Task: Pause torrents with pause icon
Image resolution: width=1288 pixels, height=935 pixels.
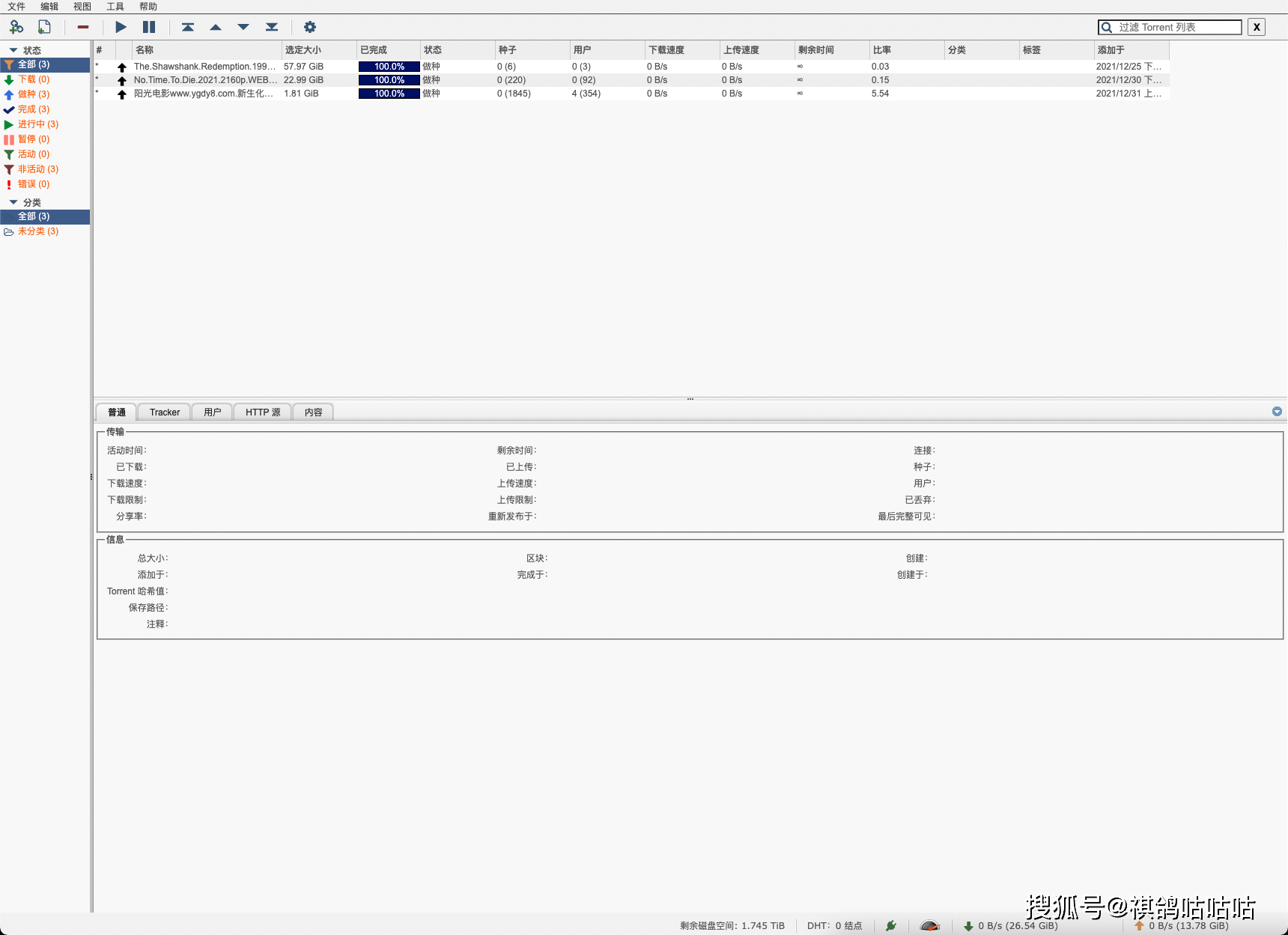Action: pyautogui.click(x=149, y=27)
